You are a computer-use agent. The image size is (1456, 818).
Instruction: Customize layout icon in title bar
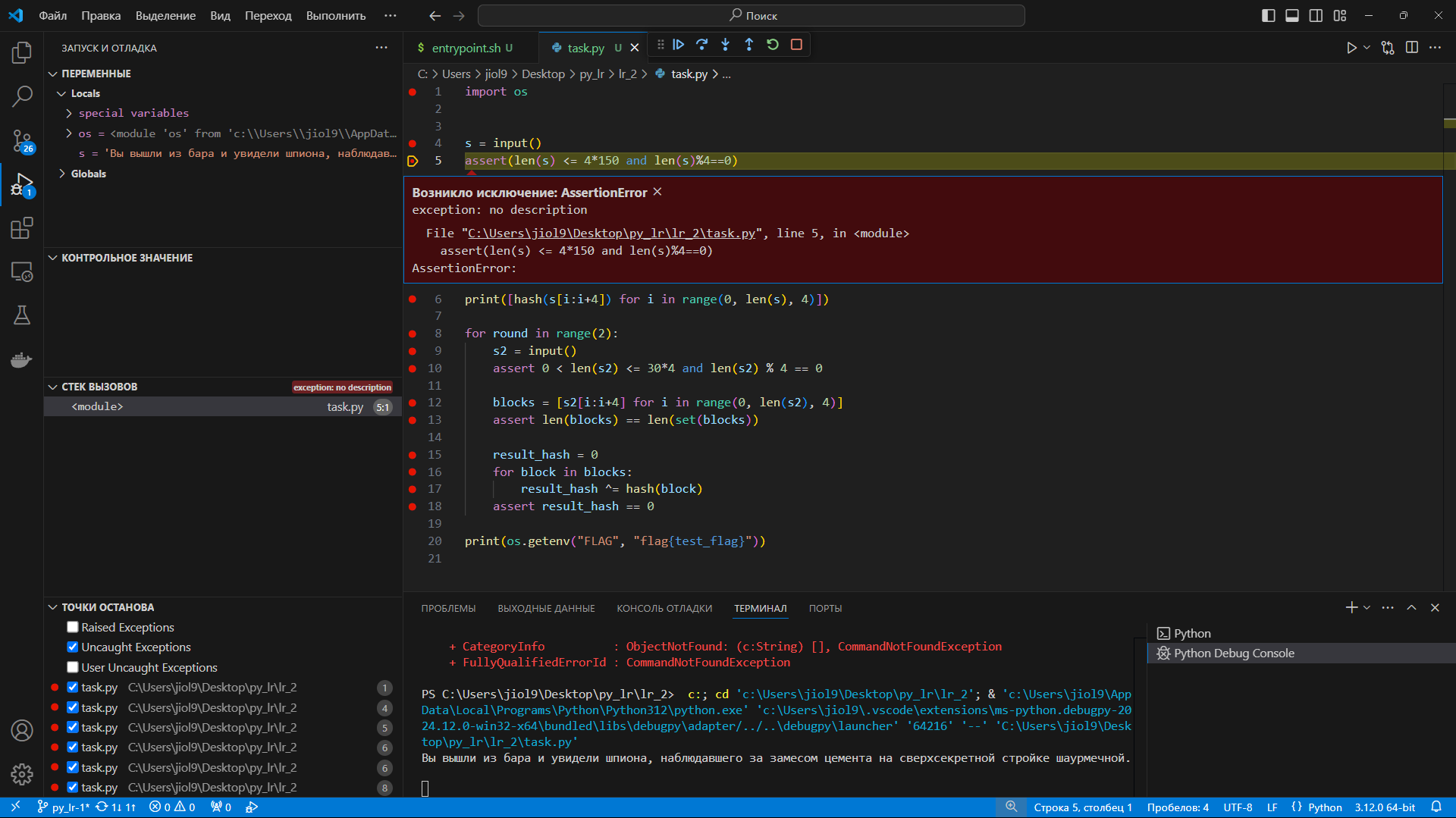[x=1340, y=16]
